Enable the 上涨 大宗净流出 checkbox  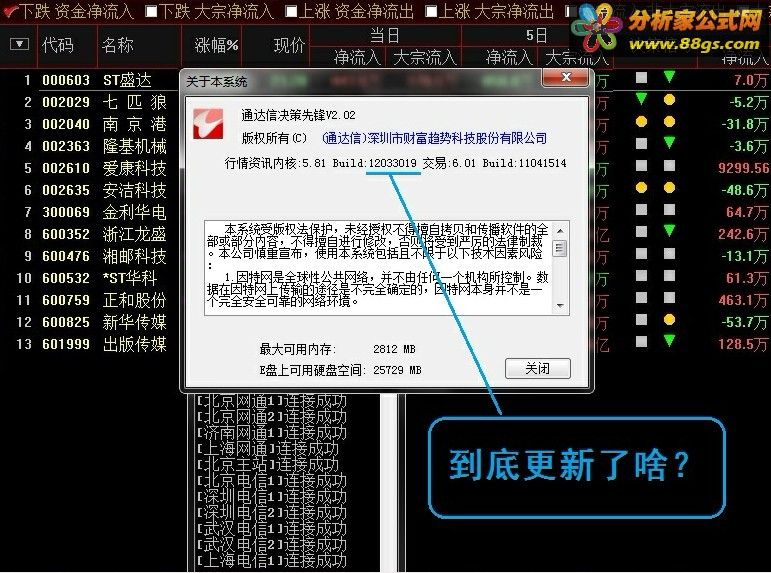pos(431,11)
